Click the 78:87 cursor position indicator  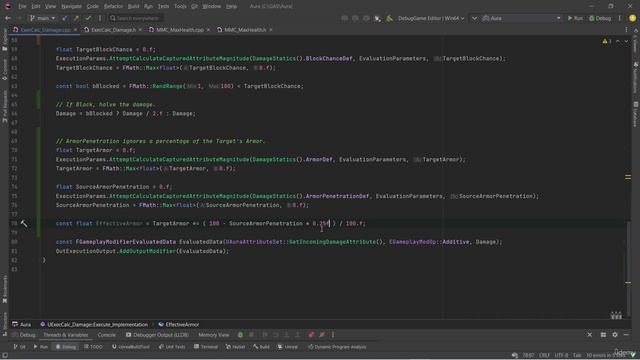[x=528, y=355]
